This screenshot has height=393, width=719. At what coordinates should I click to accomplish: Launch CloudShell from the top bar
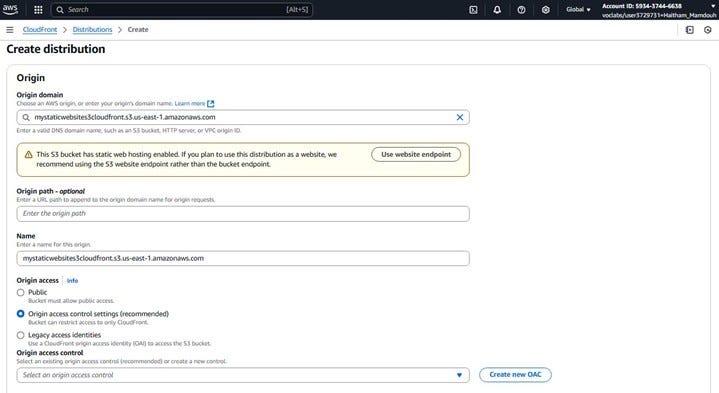click(473, 10)
